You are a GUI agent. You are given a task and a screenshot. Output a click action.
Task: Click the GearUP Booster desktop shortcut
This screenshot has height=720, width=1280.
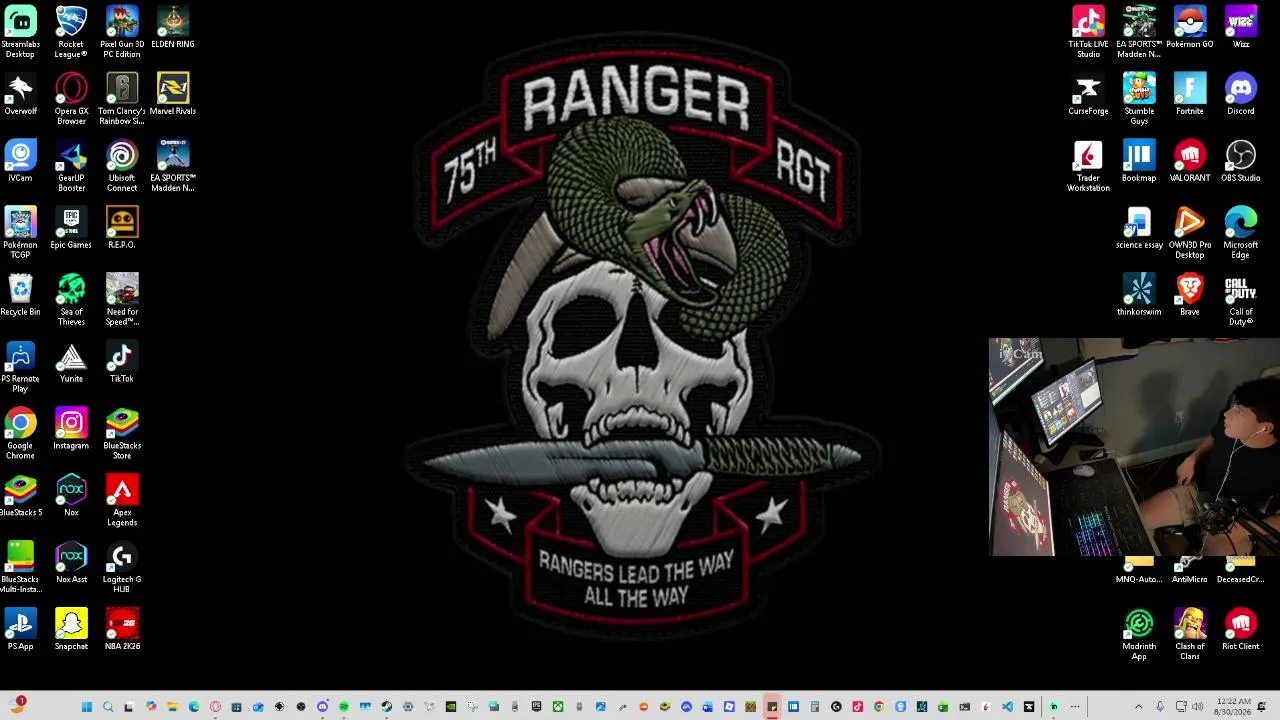point(71,166)
